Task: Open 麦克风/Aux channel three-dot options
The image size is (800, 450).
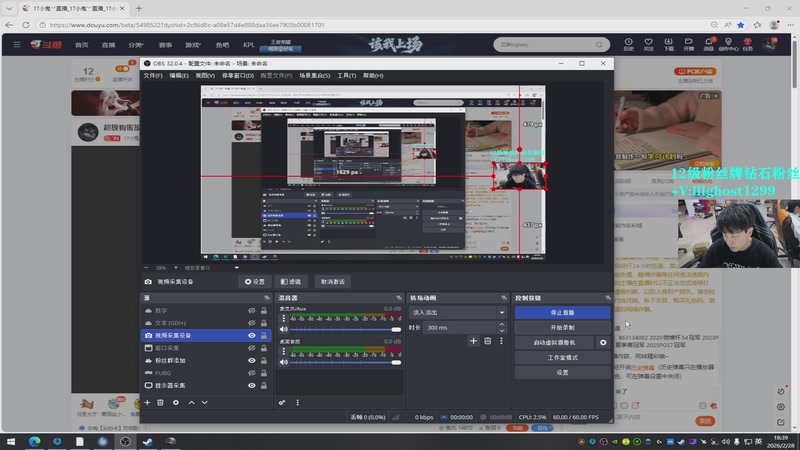Action: 284,318
